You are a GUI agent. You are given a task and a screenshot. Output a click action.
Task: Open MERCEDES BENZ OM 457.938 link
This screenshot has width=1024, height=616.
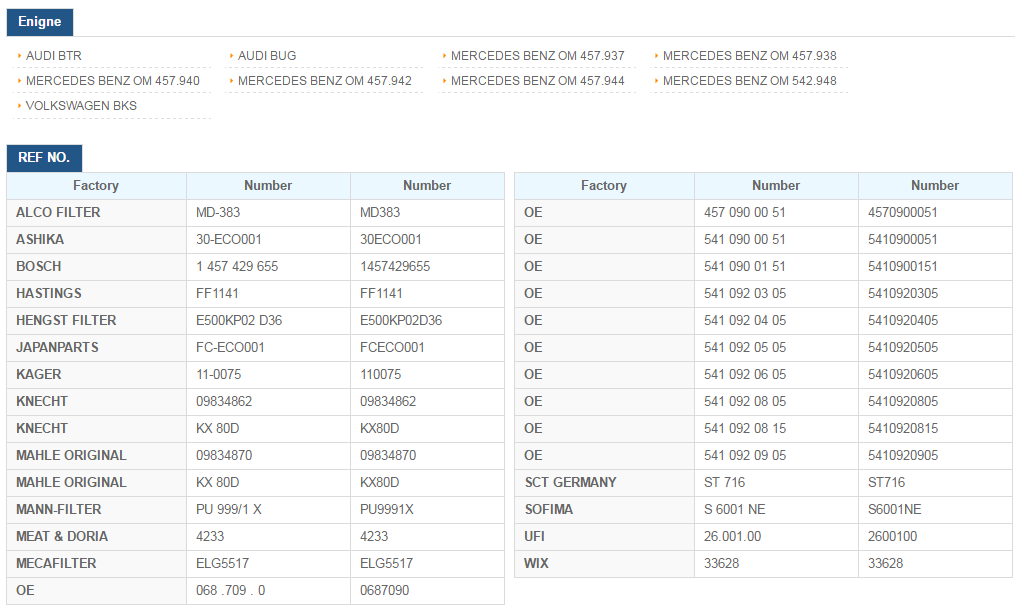[749, 56]
